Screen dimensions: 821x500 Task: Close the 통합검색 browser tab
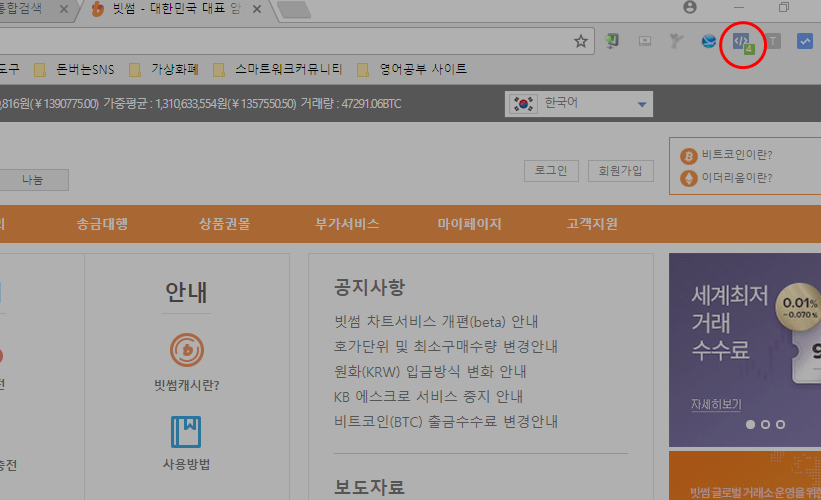(63, 9)
